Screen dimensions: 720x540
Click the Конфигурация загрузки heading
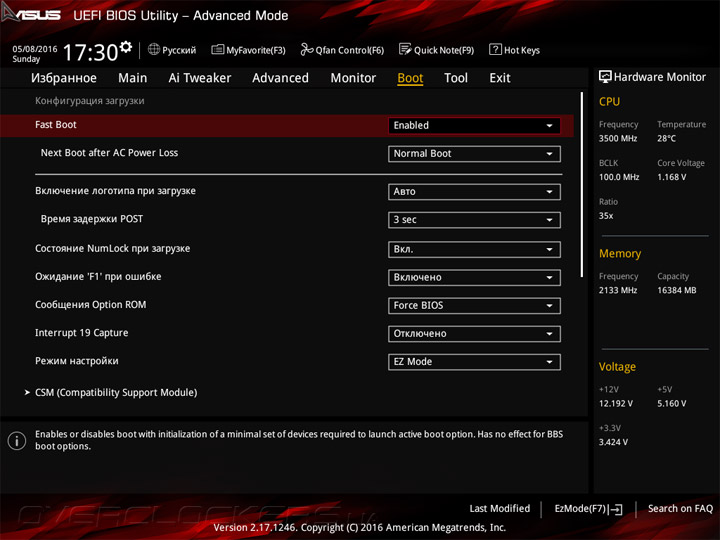[90, 101]
